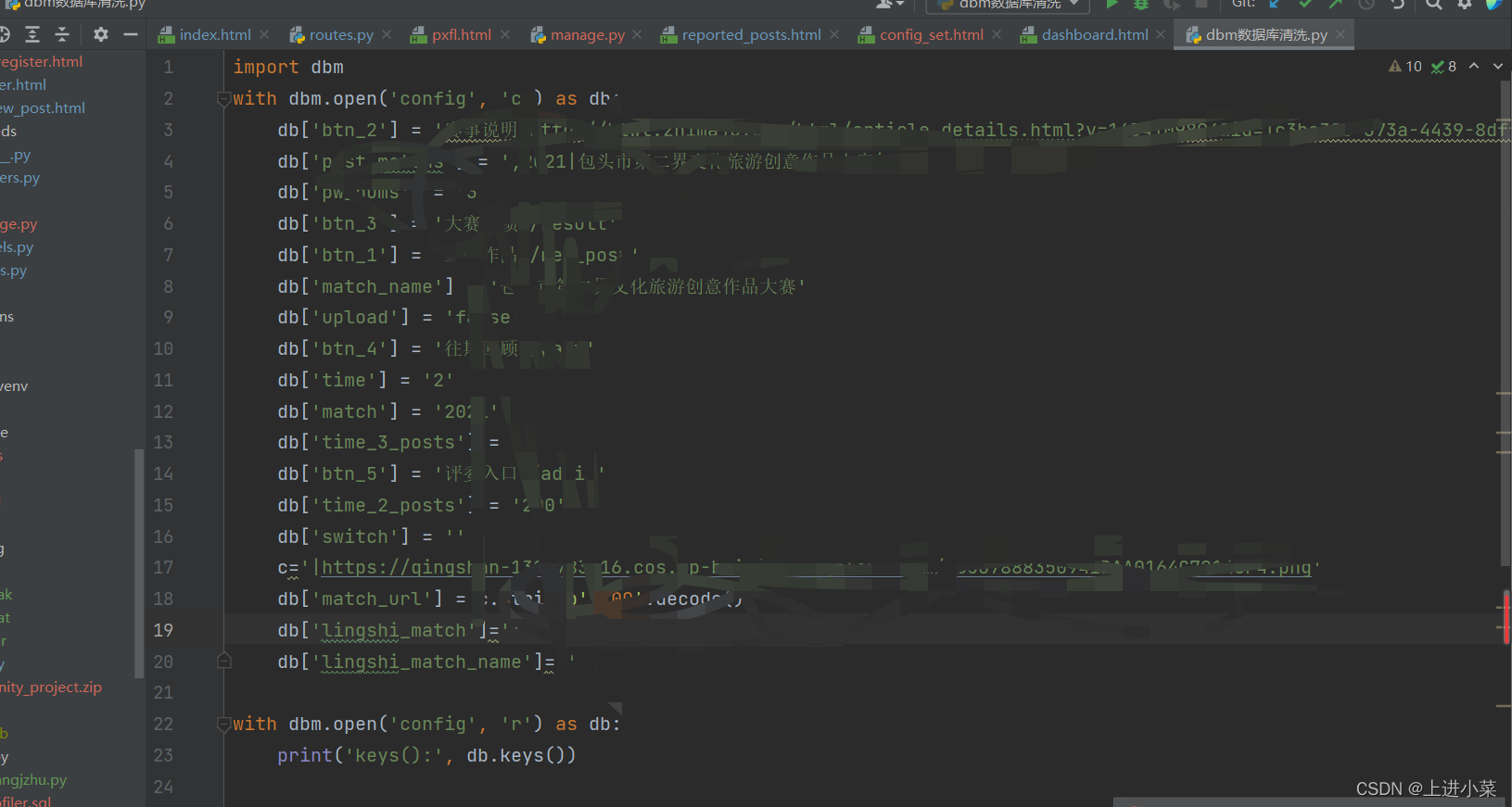The width and height of the screenshot is (1512, 807).
Task: Click print('keys():', db.keys()) on line 23
Action: click(426, 755)
